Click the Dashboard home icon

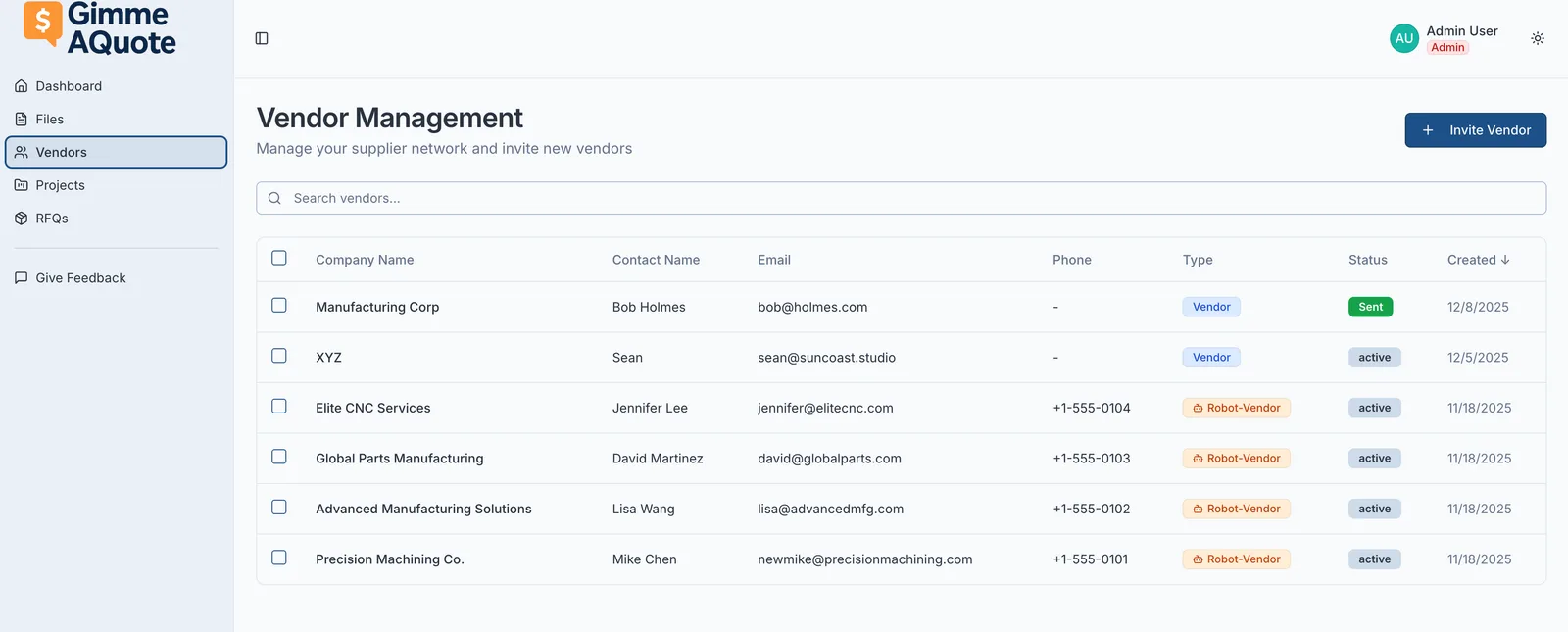tap(22, 86)
